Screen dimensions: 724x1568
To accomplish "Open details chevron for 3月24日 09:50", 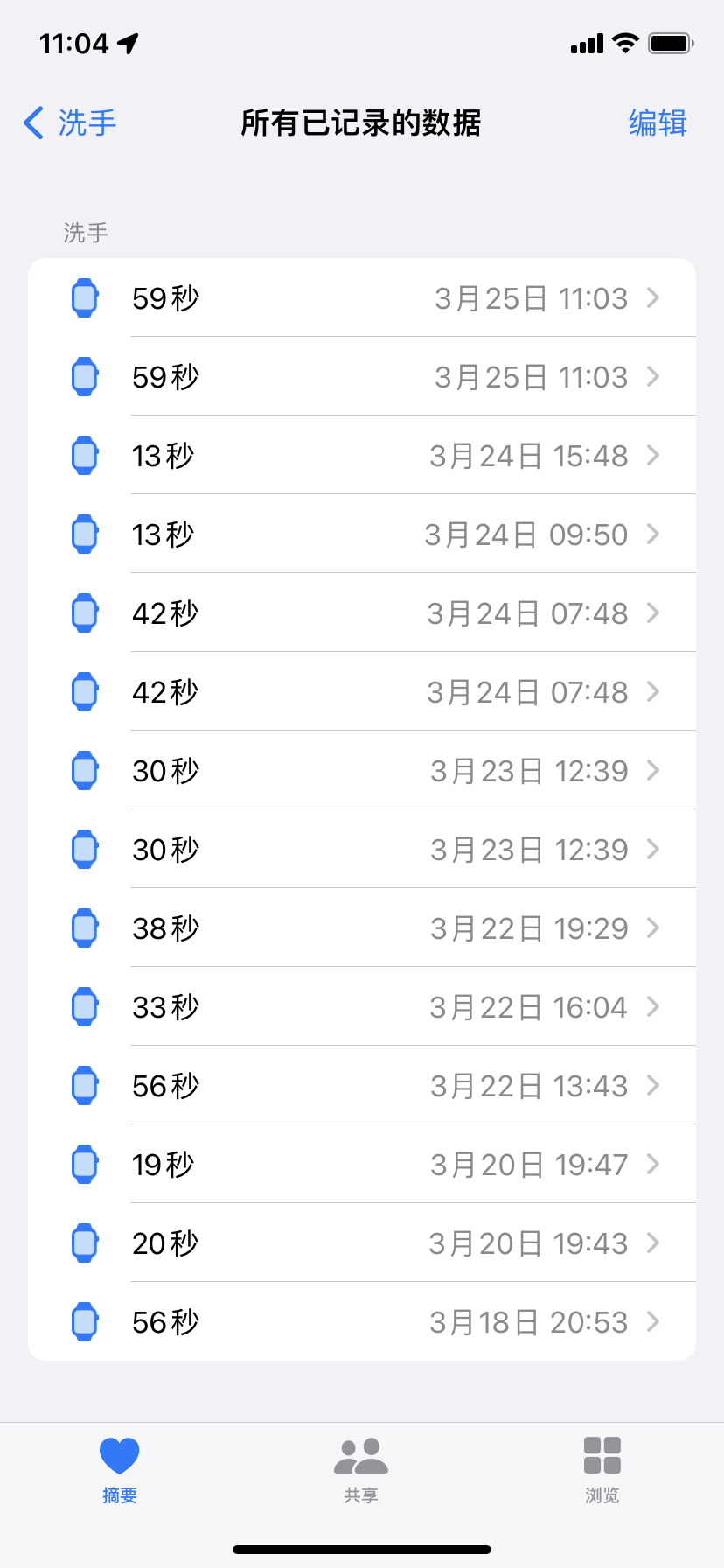I will [653, 534].
